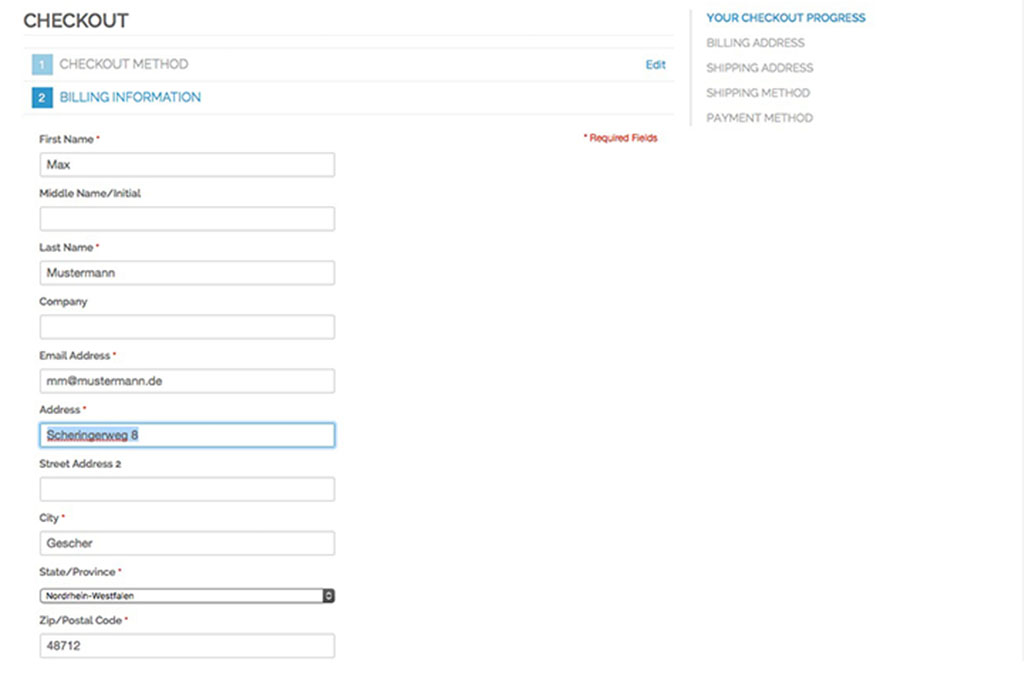The width and height of the screenshot is (1024, 697).
Task: Select Shipping Address in checkout progress
Action: 760,67
